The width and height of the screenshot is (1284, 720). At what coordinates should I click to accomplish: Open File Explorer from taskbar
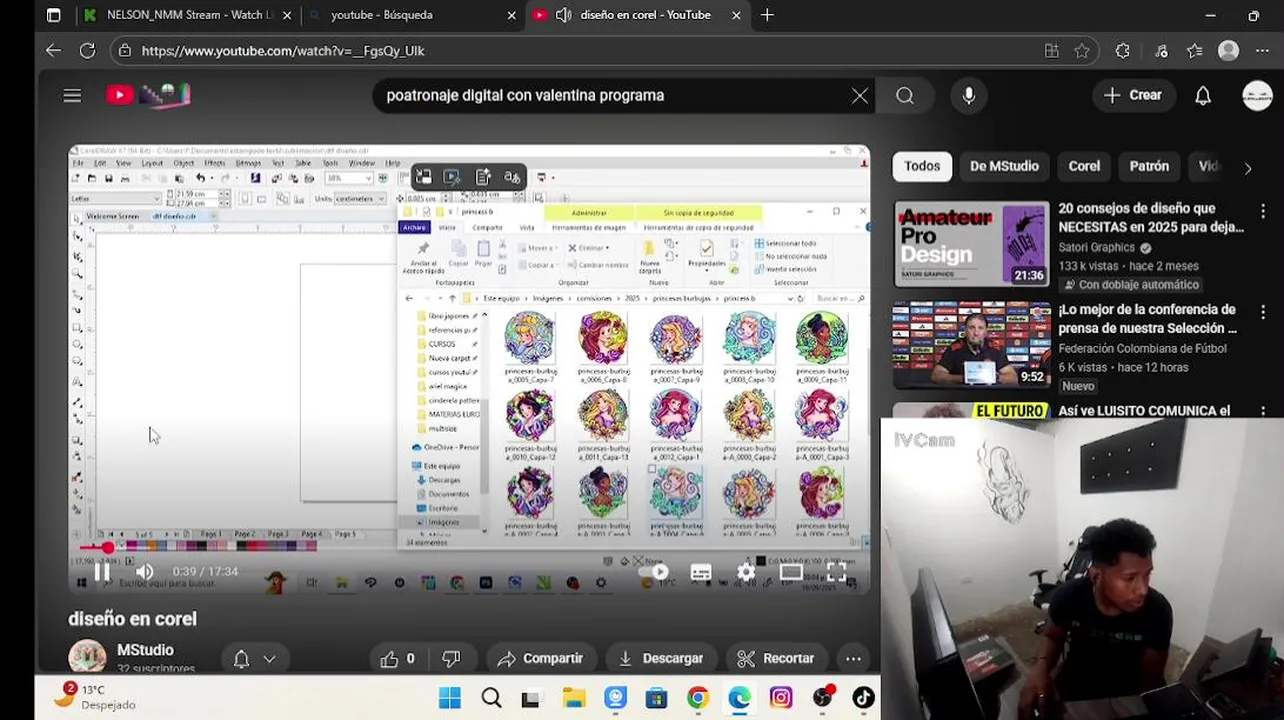[x=574, y=698]
